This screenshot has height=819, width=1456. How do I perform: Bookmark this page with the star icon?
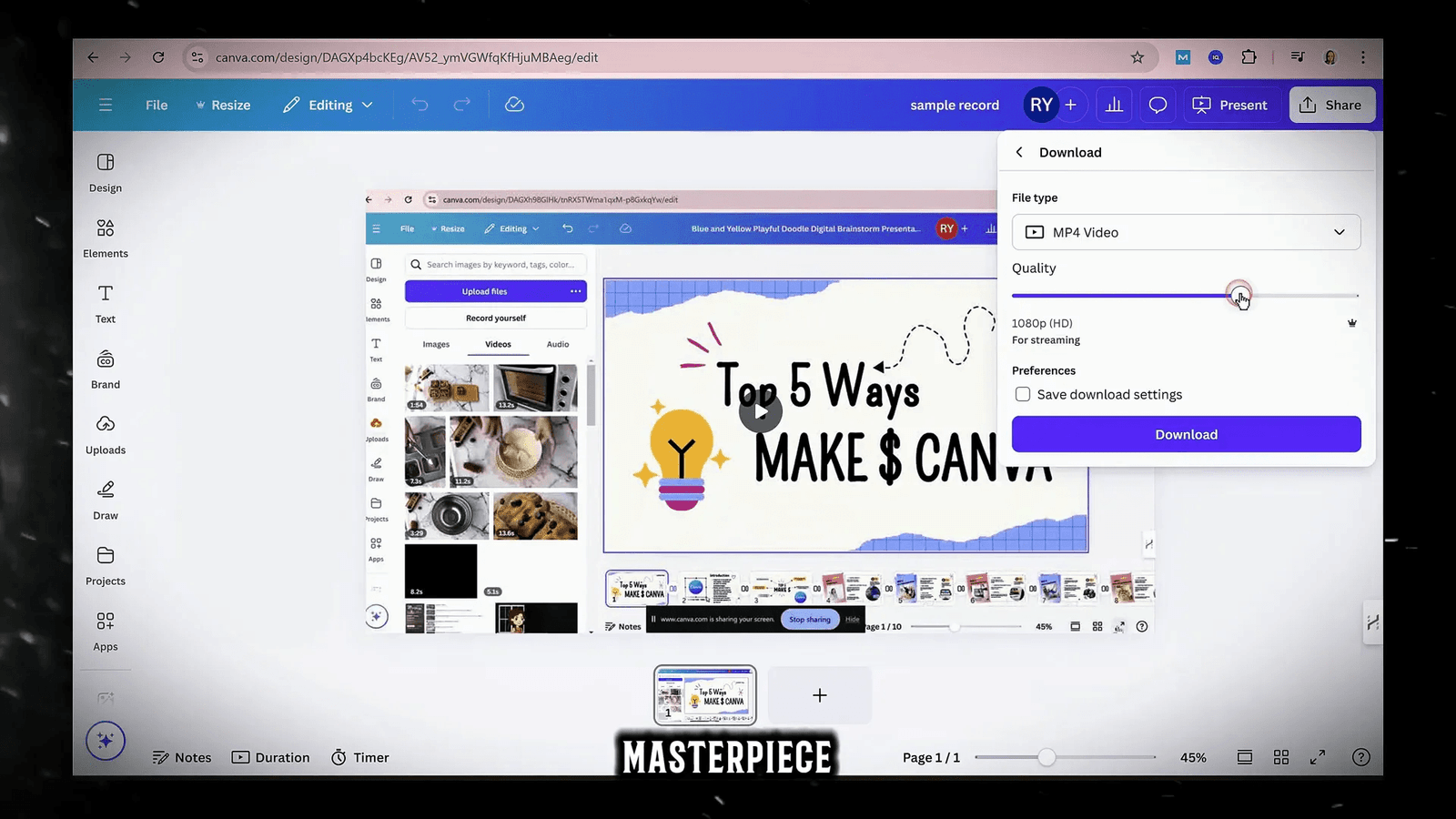click(1137, 57)
